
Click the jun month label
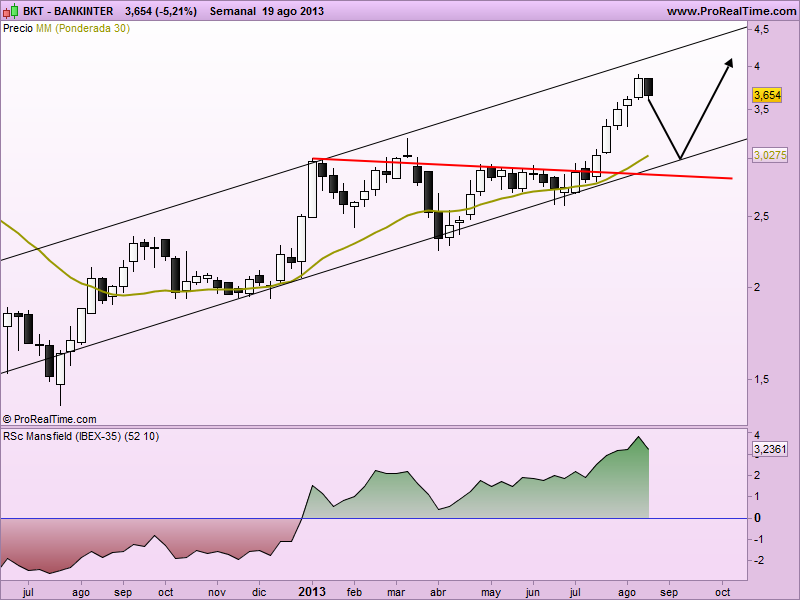tap(533, 593)
